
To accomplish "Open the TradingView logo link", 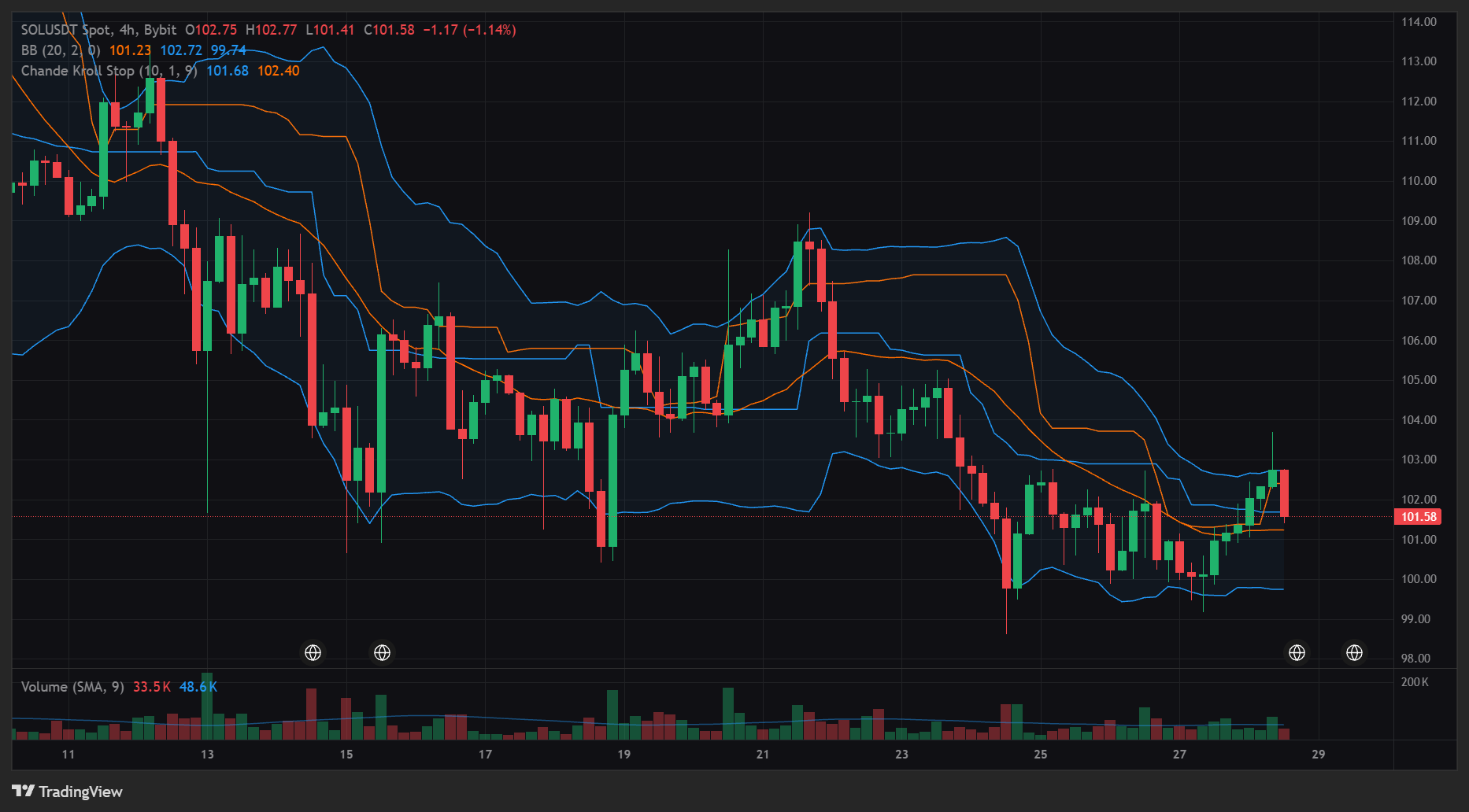I will [x=68, y=792].
